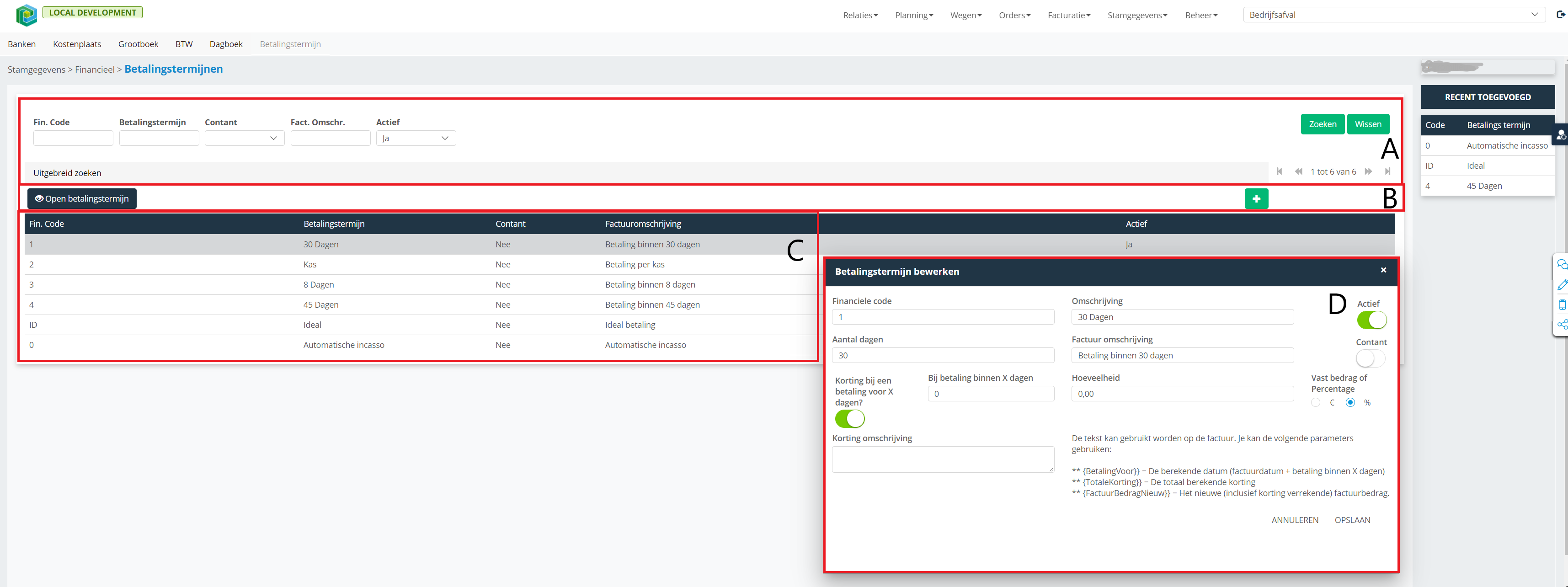Image resolution: width=1568 pixels, height=587 pixels.
Task: Click the Factuur omschrijving input field
Action: 1183,356
